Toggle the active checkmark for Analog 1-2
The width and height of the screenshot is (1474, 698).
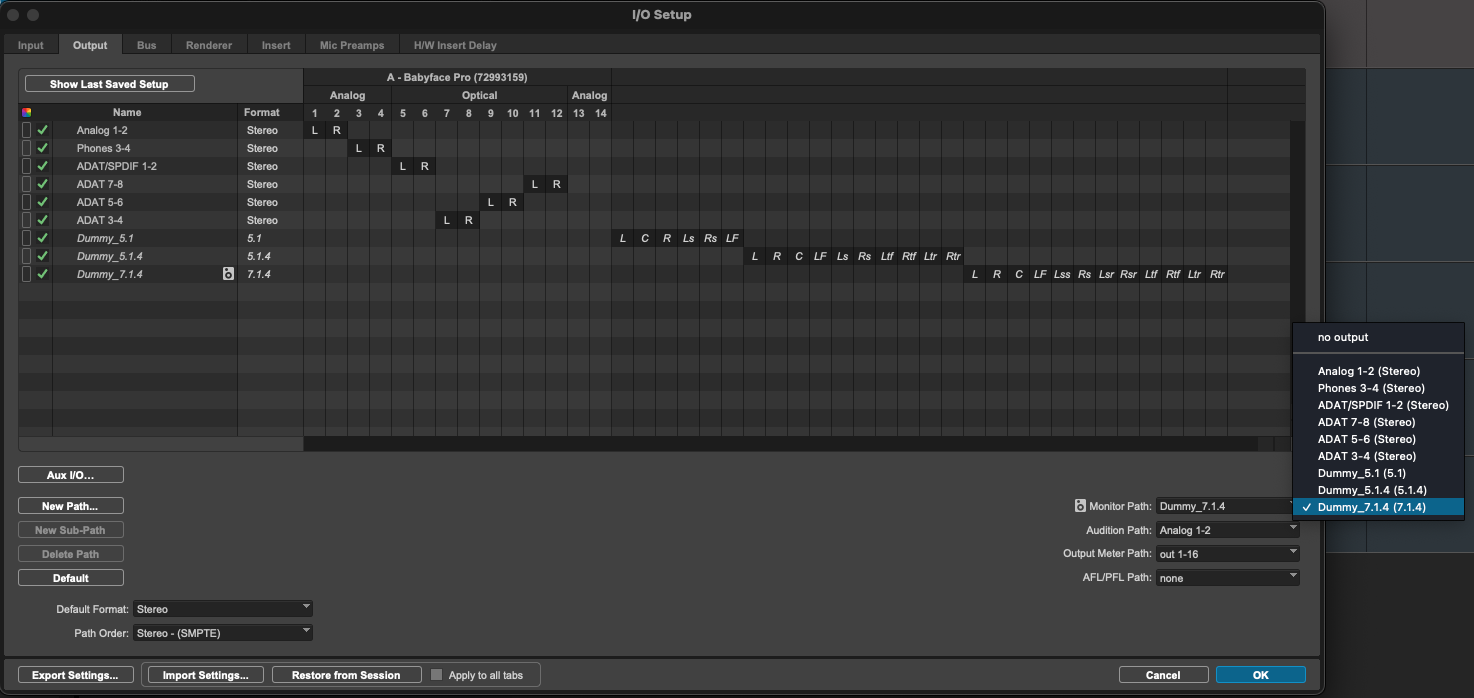coord(43,130)
